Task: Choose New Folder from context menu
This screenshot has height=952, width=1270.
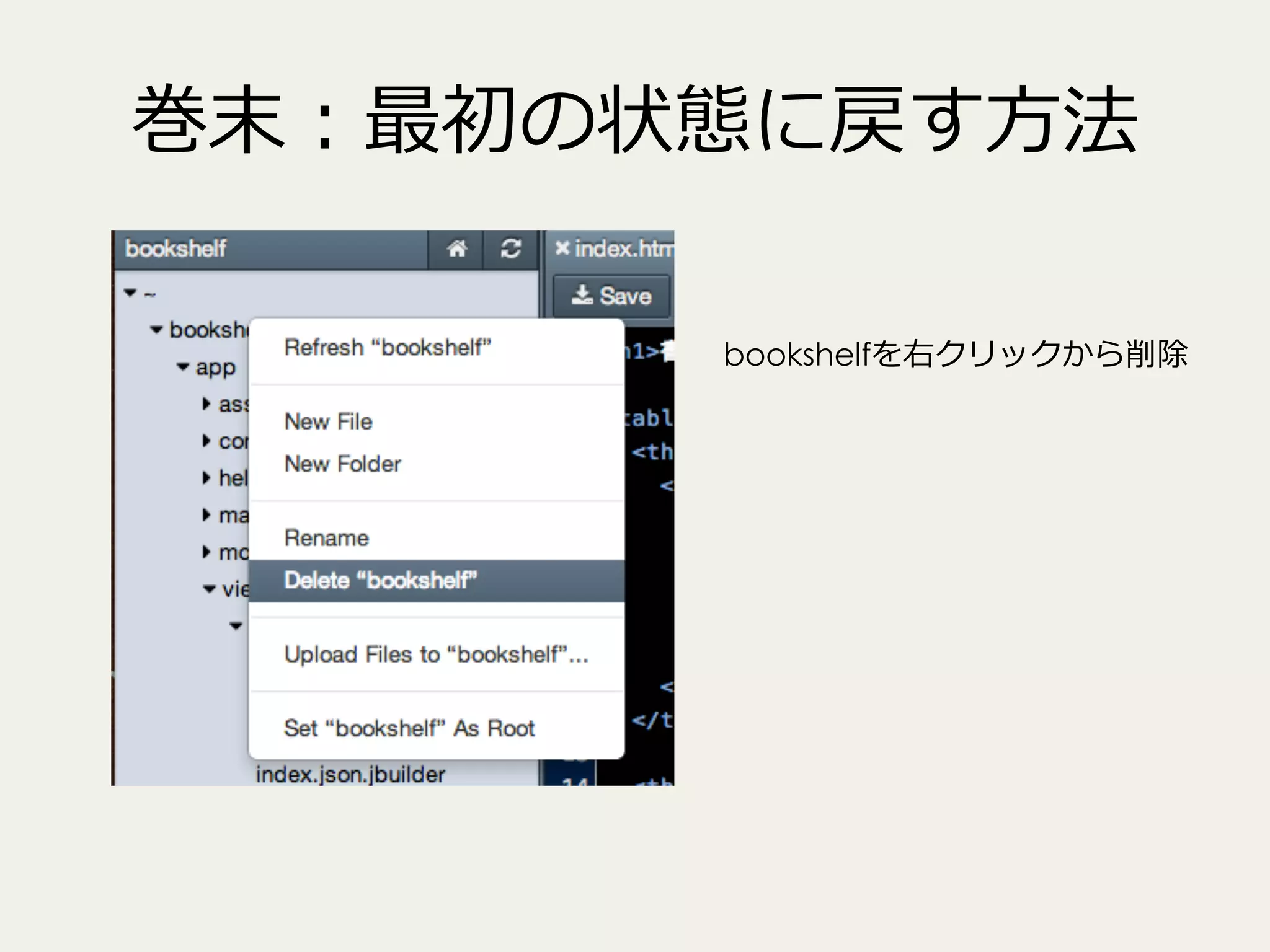Action: (437, 464)
